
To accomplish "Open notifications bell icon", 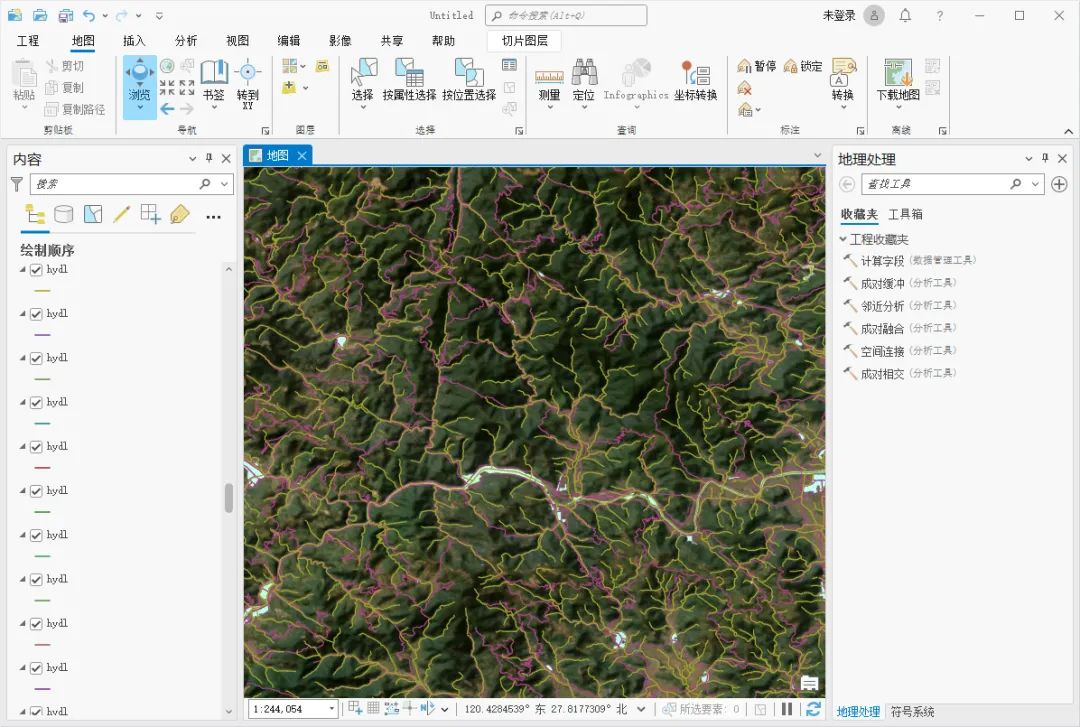I will 905,15.
